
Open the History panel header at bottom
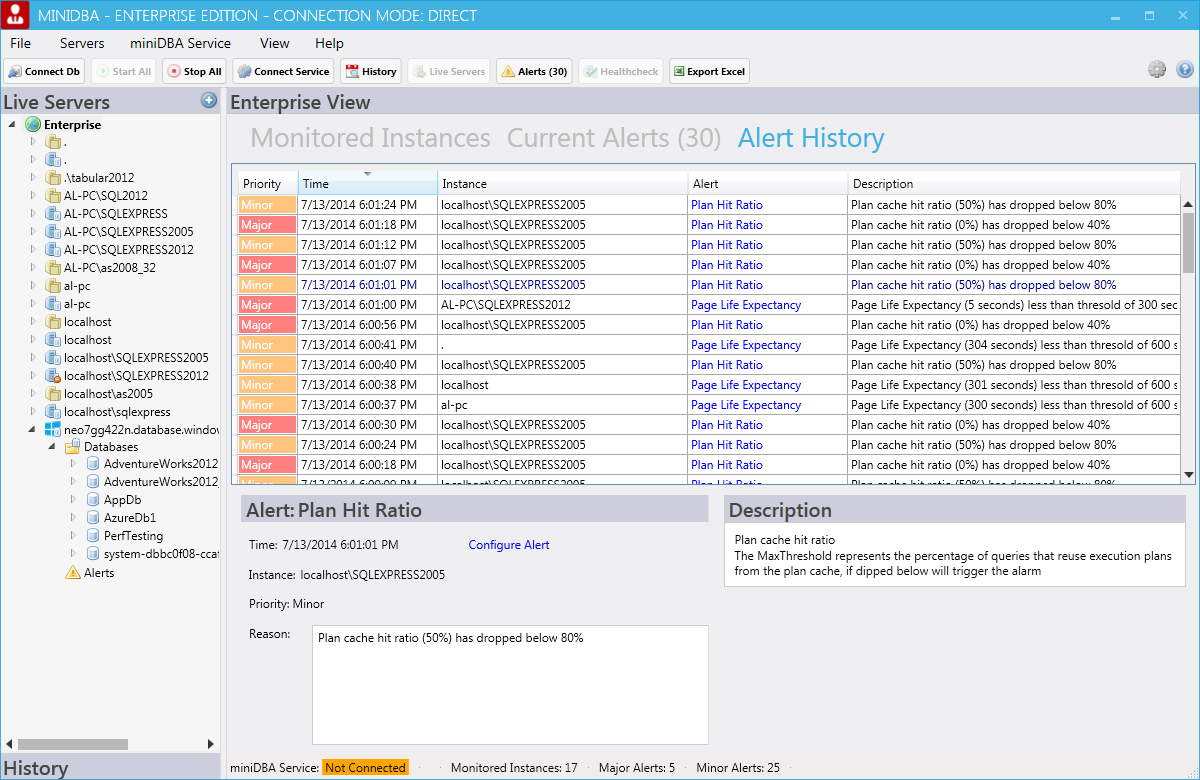pyautogui.click(x=110, y=767)
